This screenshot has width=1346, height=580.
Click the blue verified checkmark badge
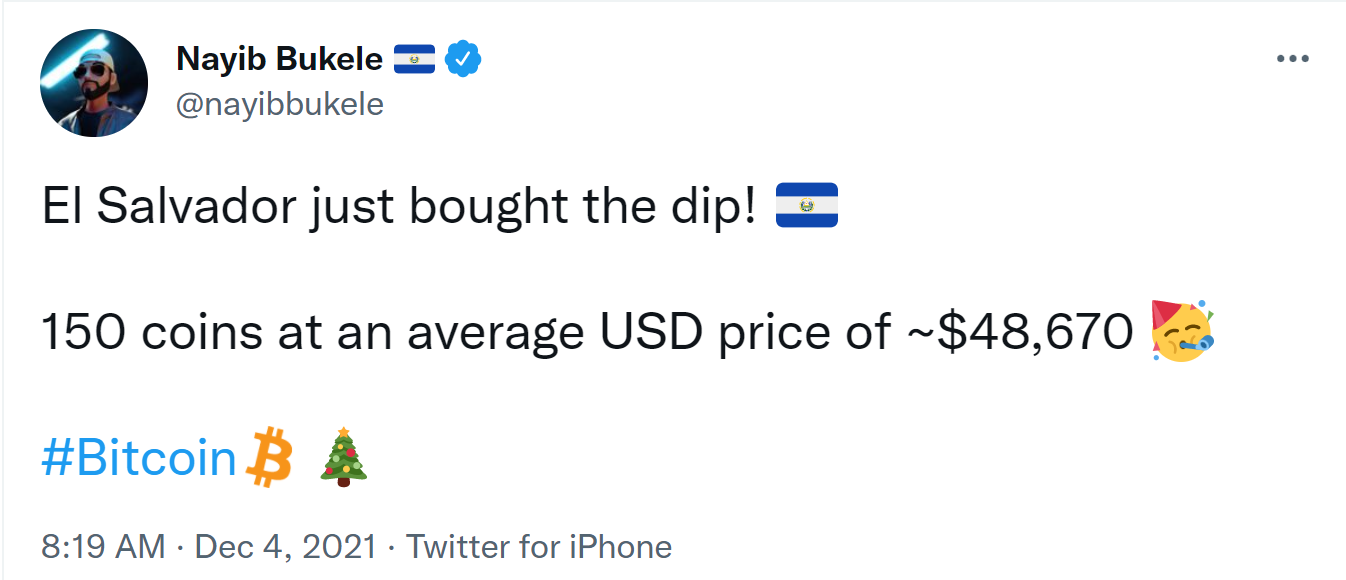pos(463,60)
